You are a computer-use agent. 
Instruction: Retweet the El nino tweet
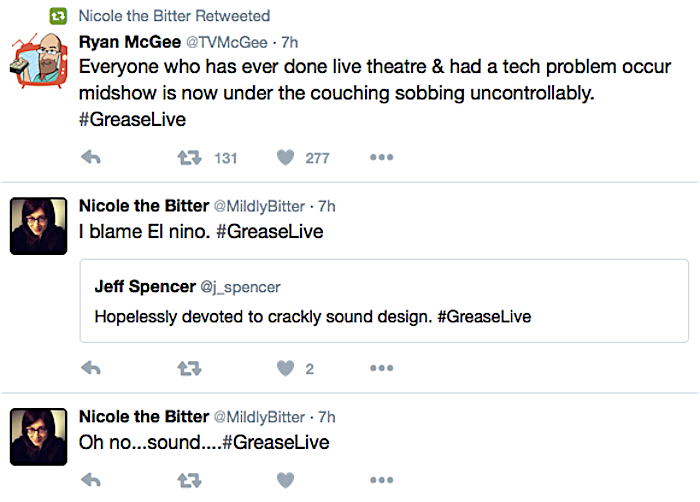189,368
